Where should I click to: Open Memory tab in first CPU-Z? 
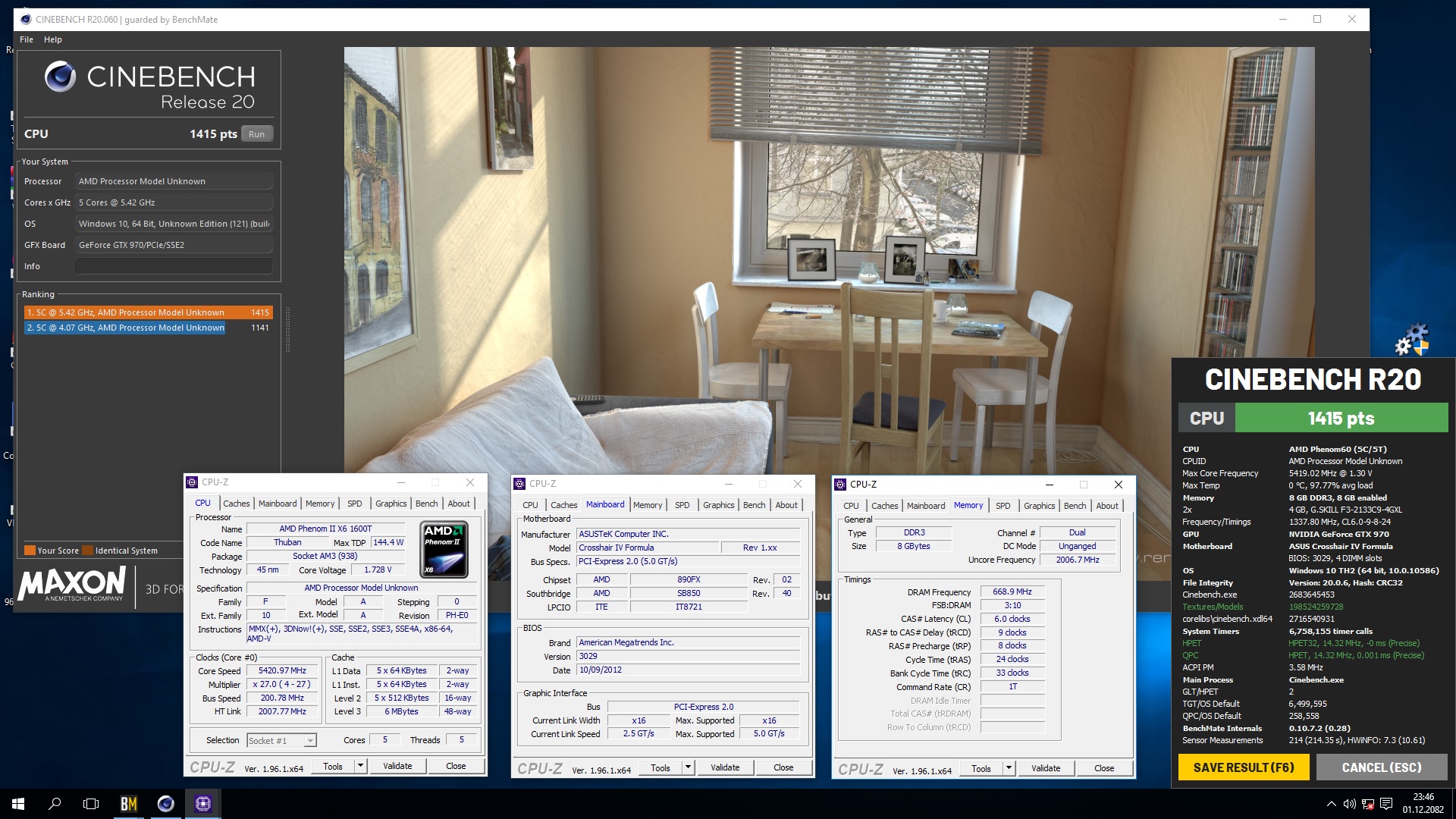[320, 504]
